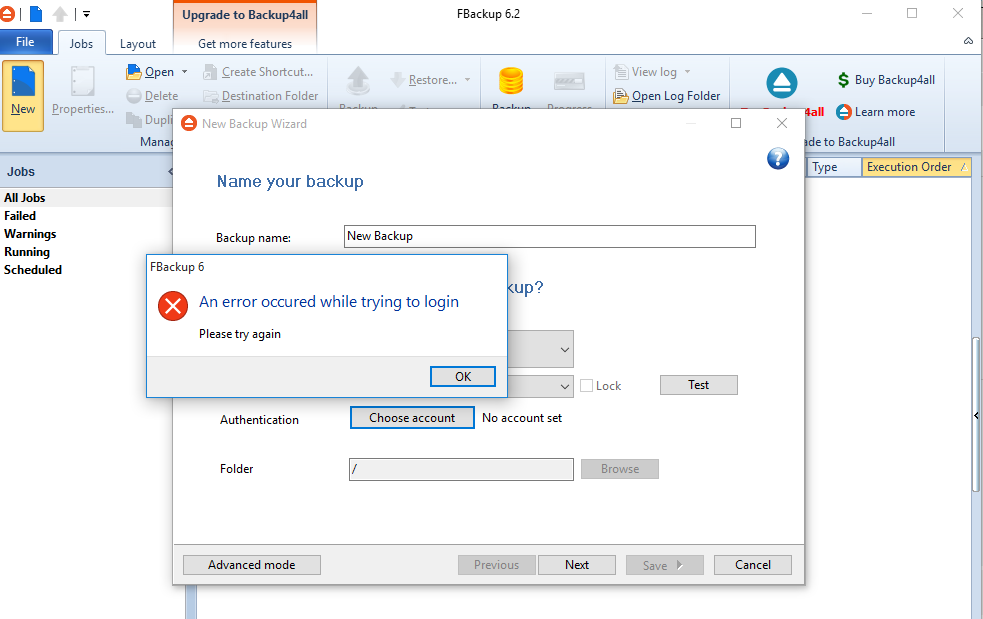Image resolution: width=983 pixels, height=619 pixels.
Task: Click the Open job button
Action: pyautogui.click(x=150, y=72)
